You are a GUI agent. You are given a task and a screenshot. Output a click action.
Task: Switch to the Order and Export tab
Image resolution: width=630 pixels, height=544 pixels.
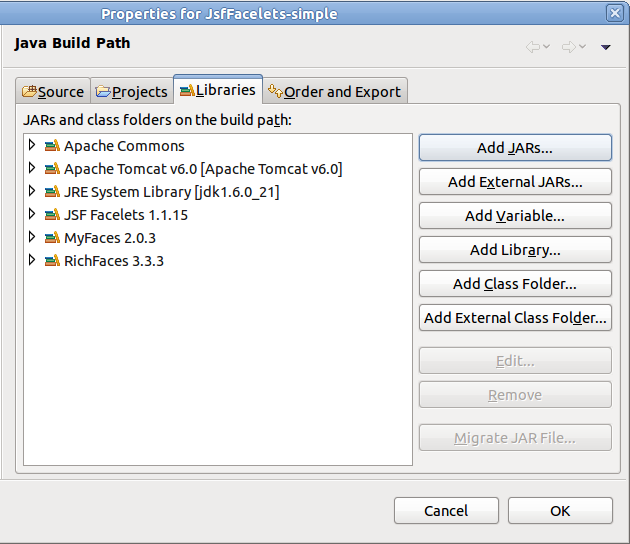click(x=335, y=92)
